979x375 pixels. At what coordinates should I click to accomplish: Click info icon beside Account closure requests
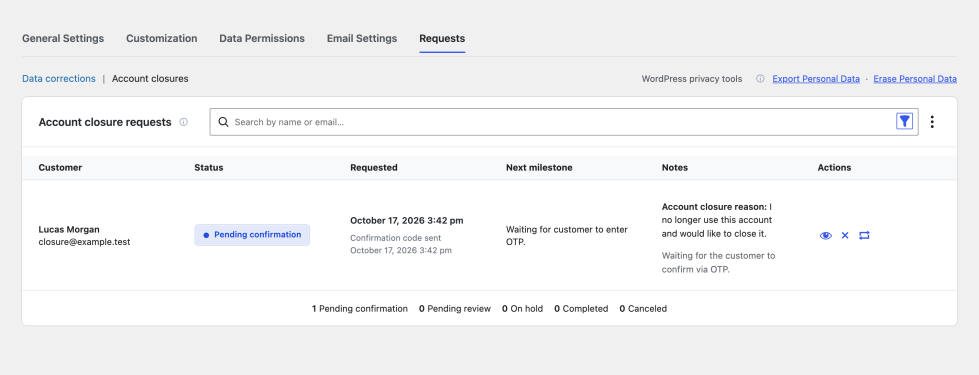[184, 122]
